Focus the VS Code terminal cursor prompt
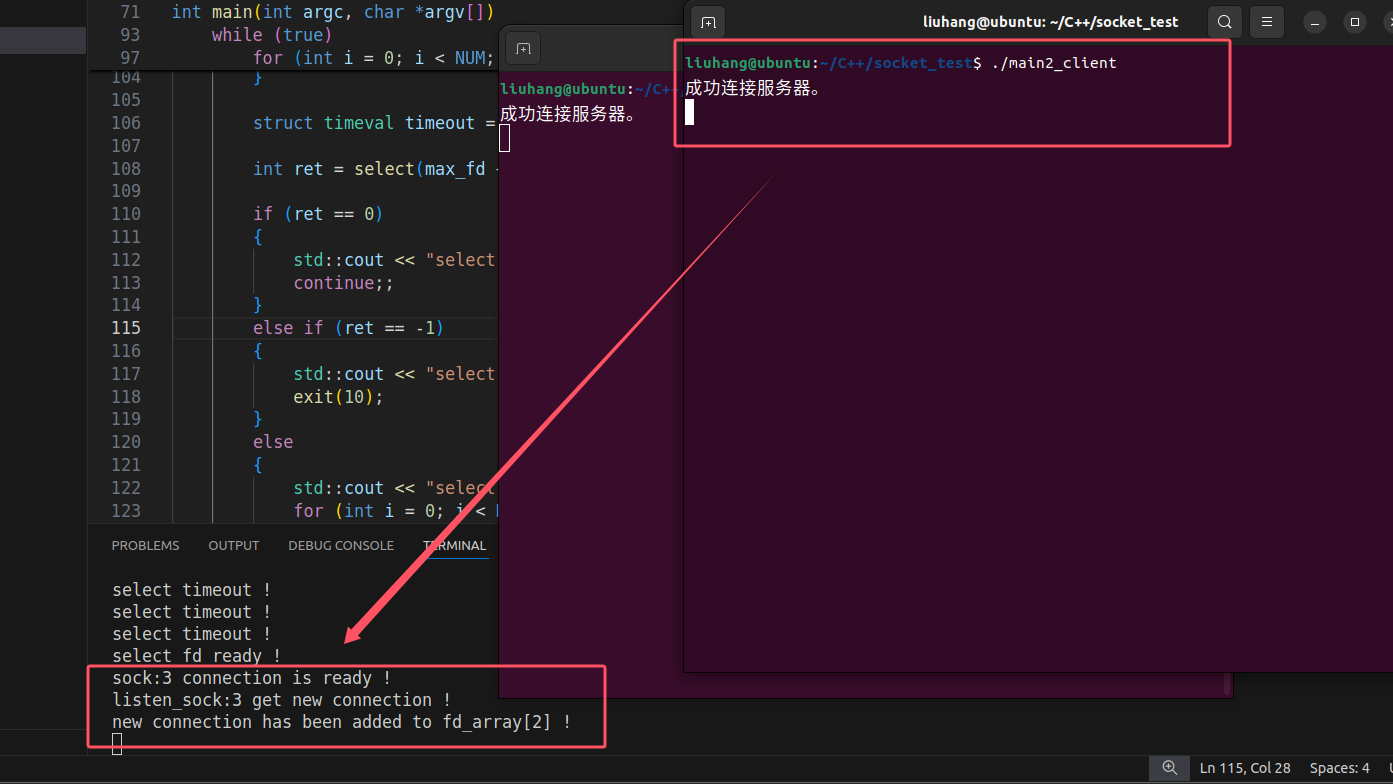 [x=117, y=744]
